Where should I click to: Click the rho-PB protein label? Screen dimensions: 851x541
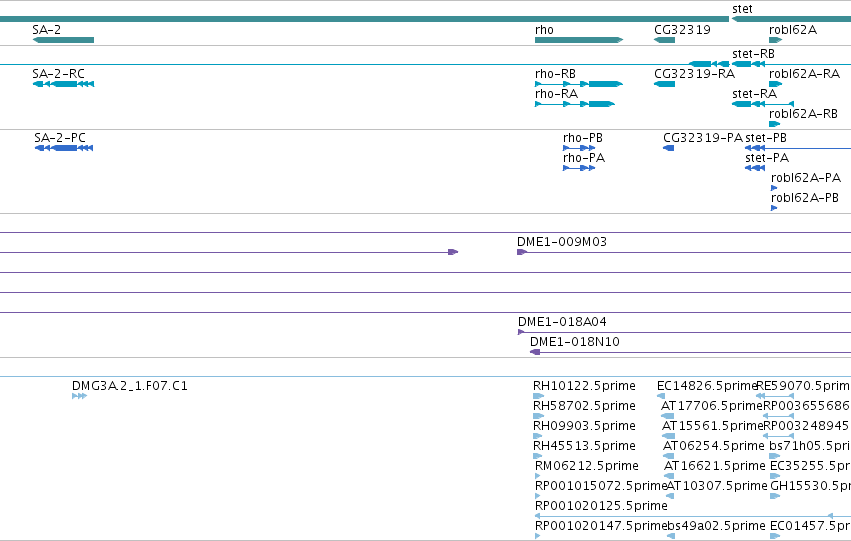(x=583, y=138)
